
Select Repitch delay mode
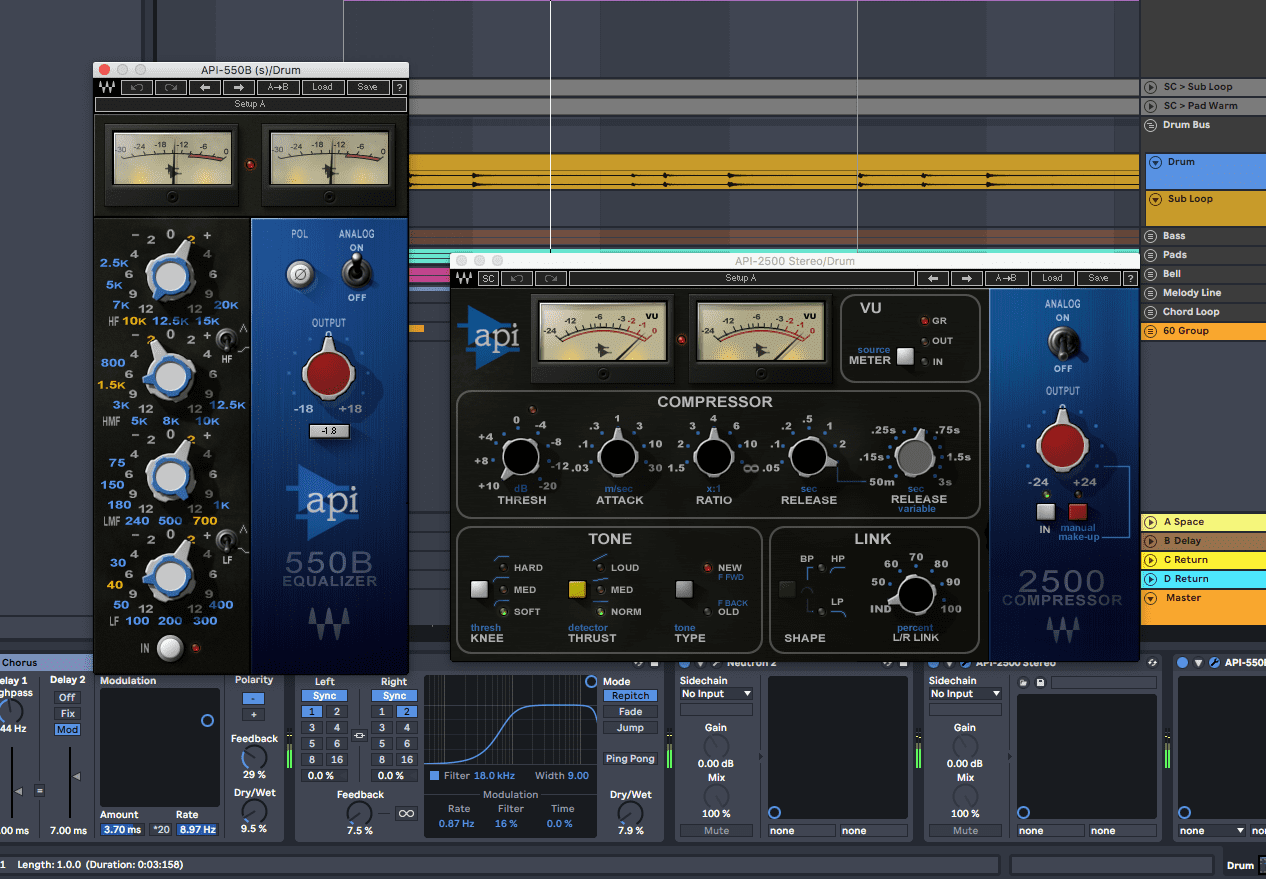(630, 696)
